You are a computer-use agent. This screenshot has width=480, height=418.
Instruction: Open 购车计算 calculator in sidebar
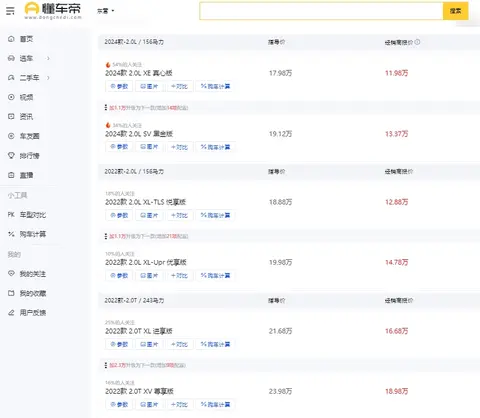pos(27,234)
